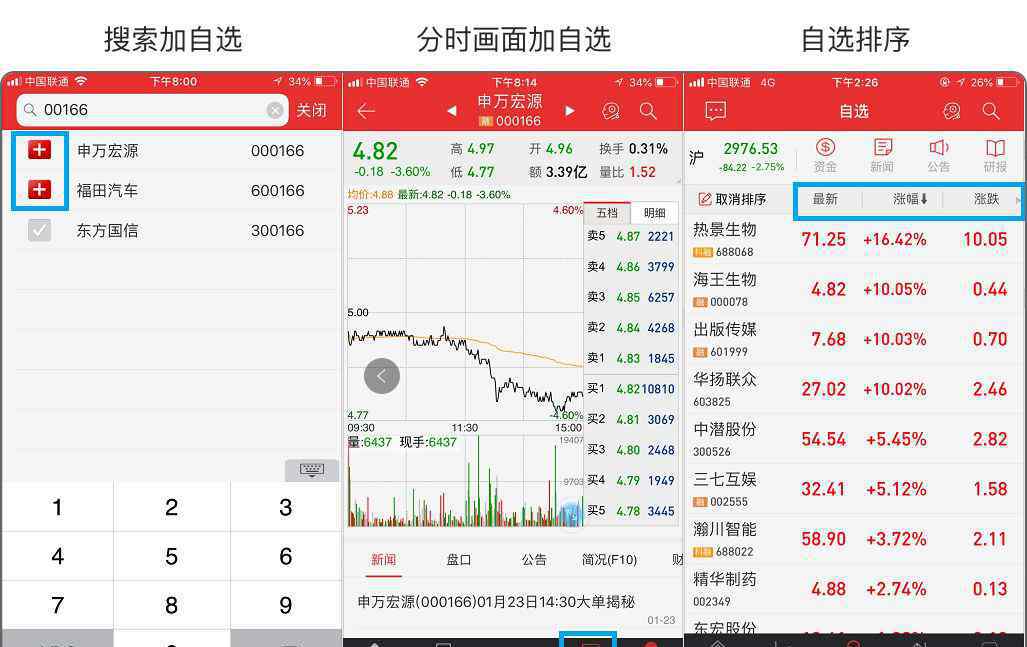The height and width of the screenshot is (647, 1027).
Task: Go back from the 申万宏源 quote screen
Action: (366, 111)
